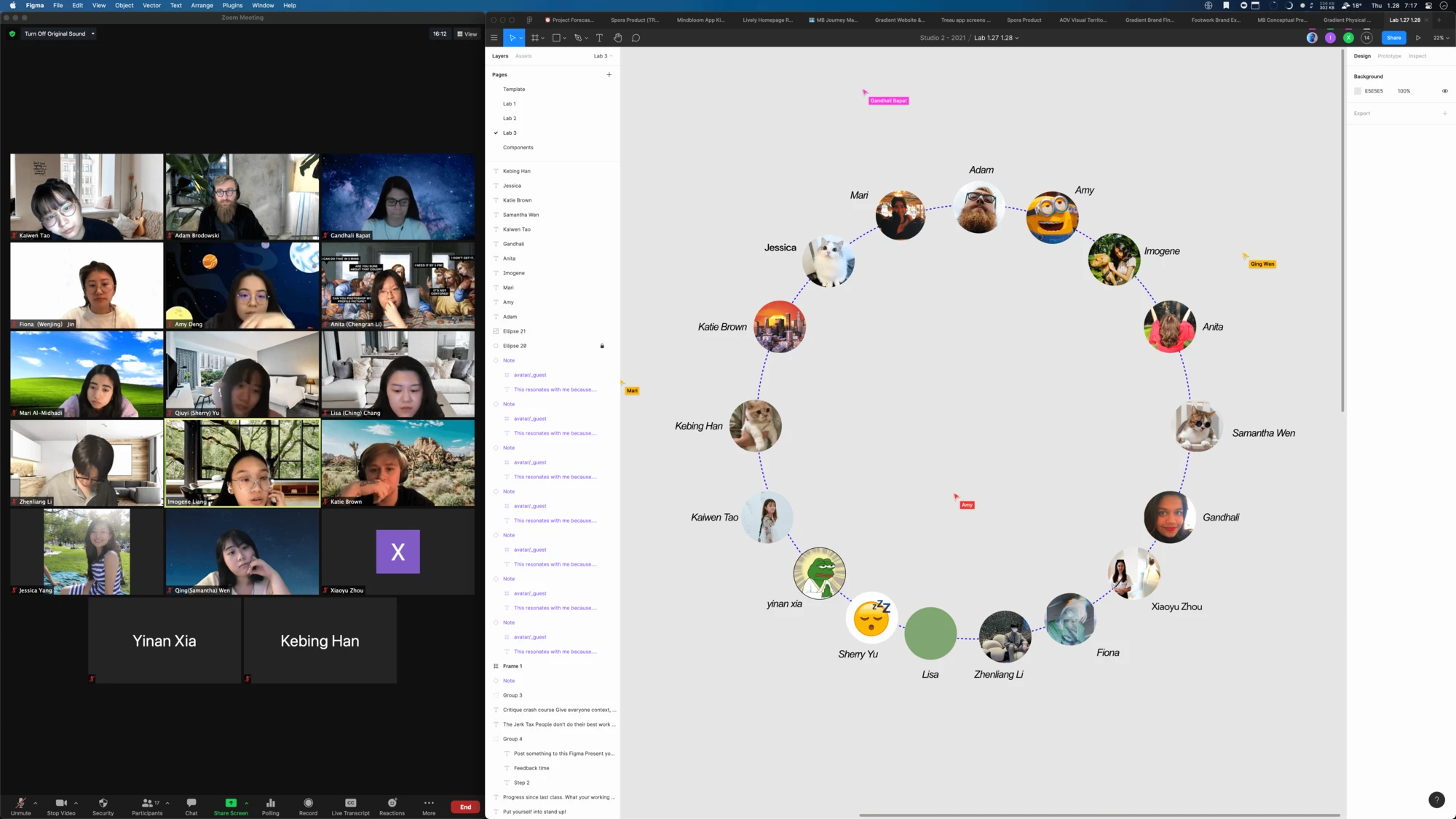Open the 22% zoom level dropdown
Image resolution: width=1456 pixels, height=819 pixels.
coord(1441,38)
